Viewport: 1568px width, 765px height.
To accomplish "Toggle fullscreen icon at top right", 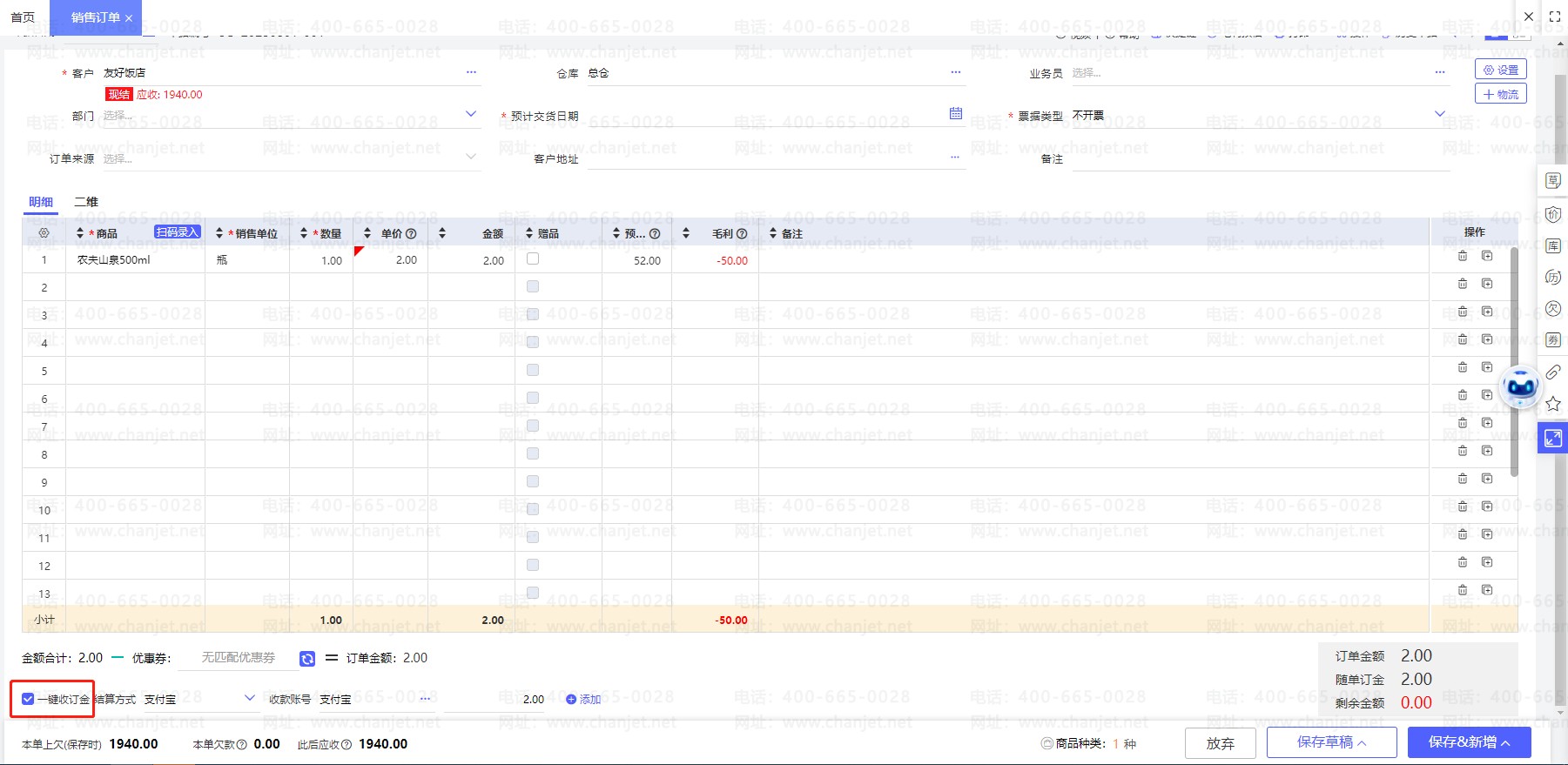I will click(x=1555, y=17).
